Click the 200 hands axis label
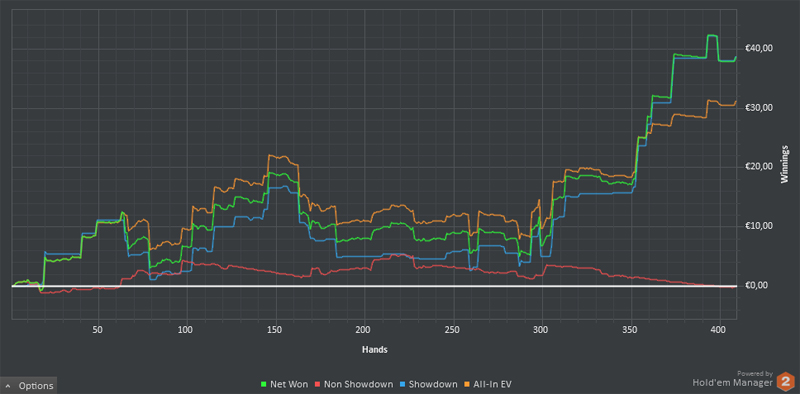Viewport: 800px width, 394px height. (x=364, y=330)
